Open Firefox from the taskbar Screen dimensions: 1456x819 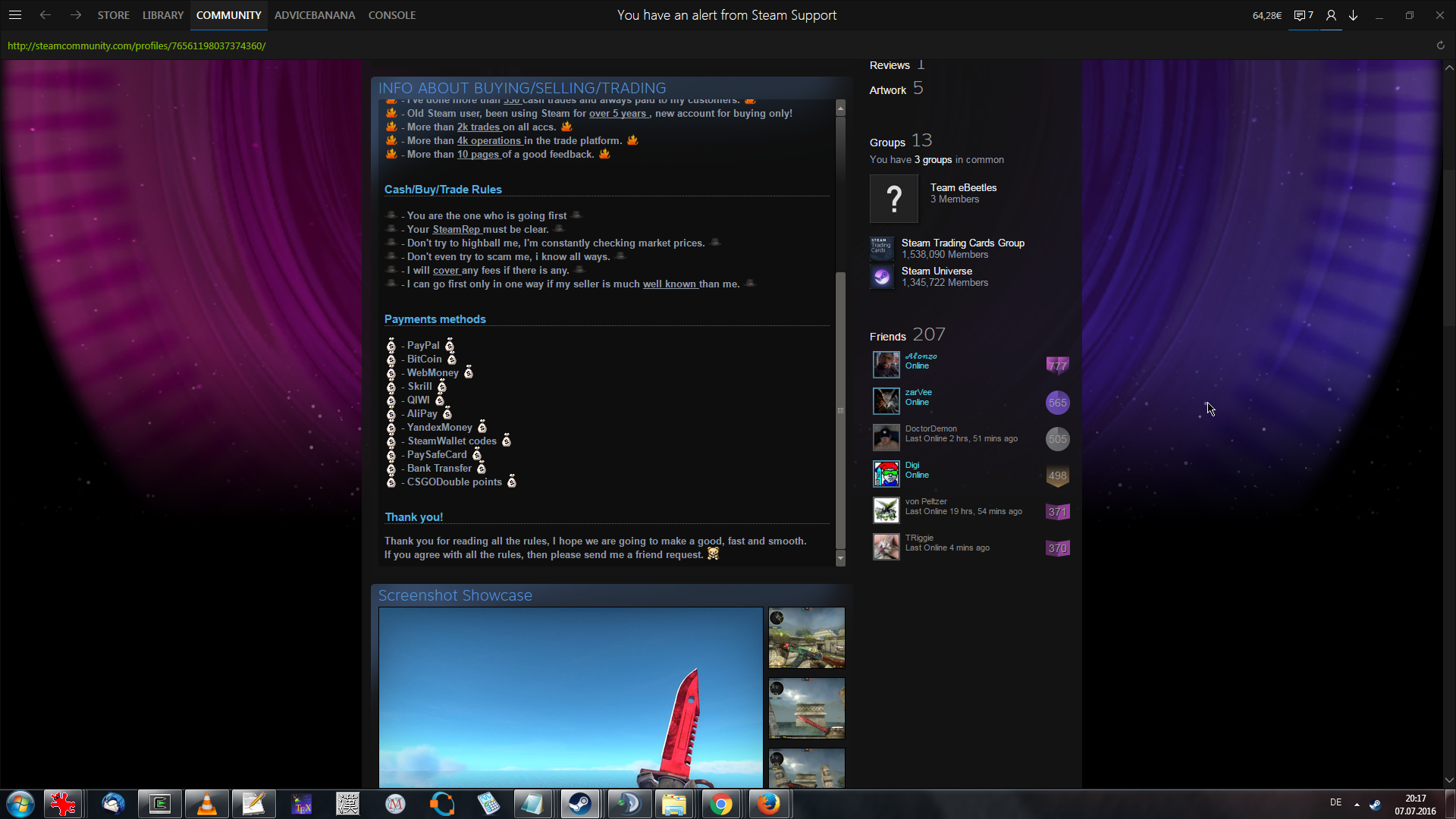point(767,804)
